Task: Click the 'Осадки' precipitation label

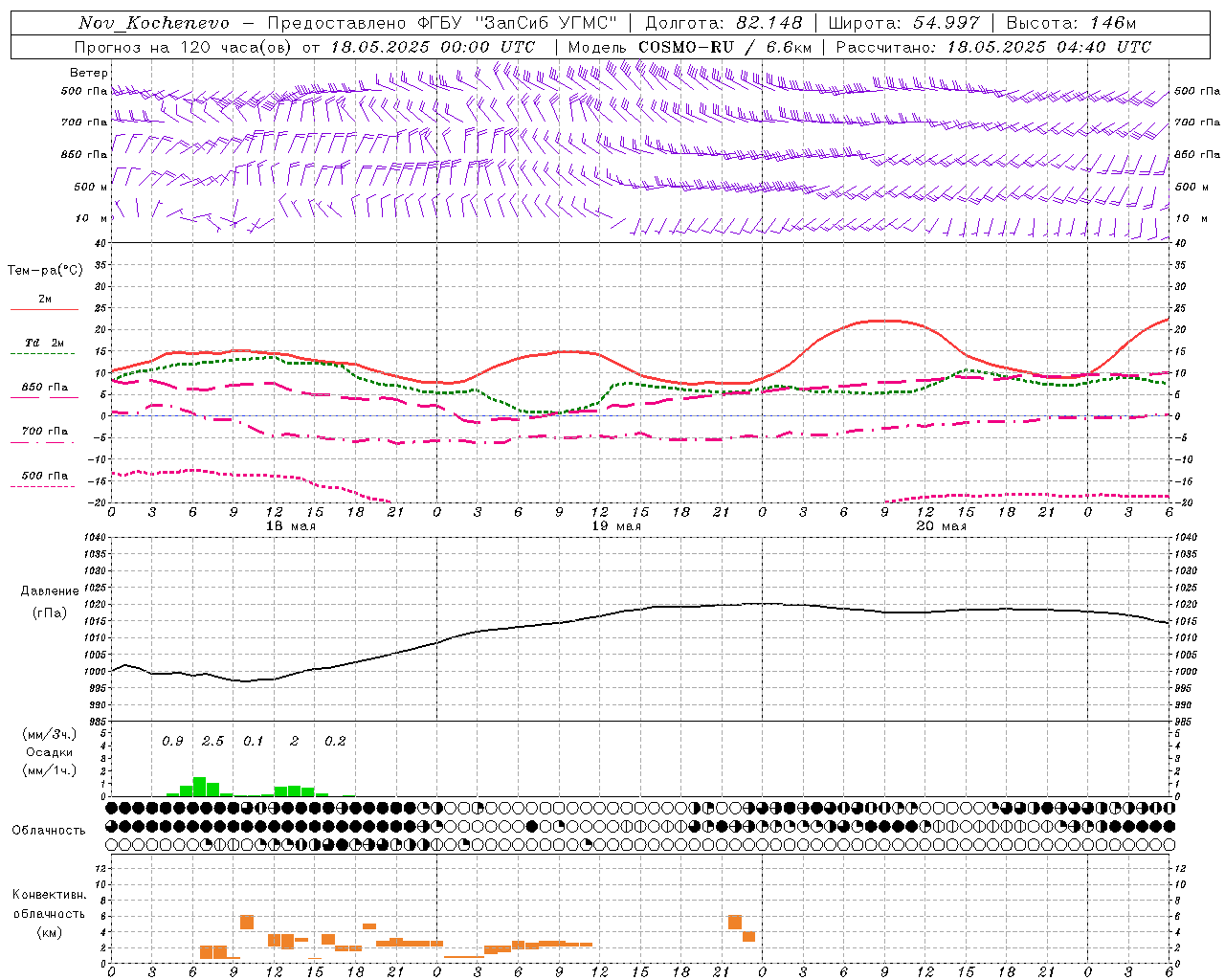Action: pos(49,752)
